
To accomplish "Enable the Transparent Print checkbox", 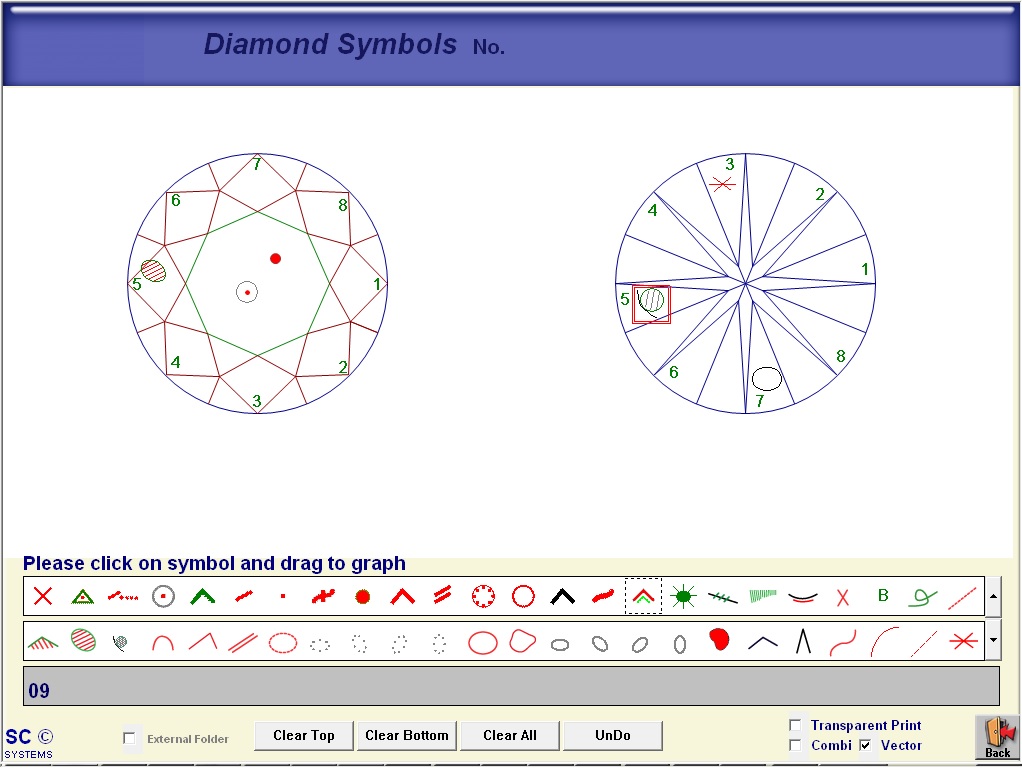I will (795, 725).
